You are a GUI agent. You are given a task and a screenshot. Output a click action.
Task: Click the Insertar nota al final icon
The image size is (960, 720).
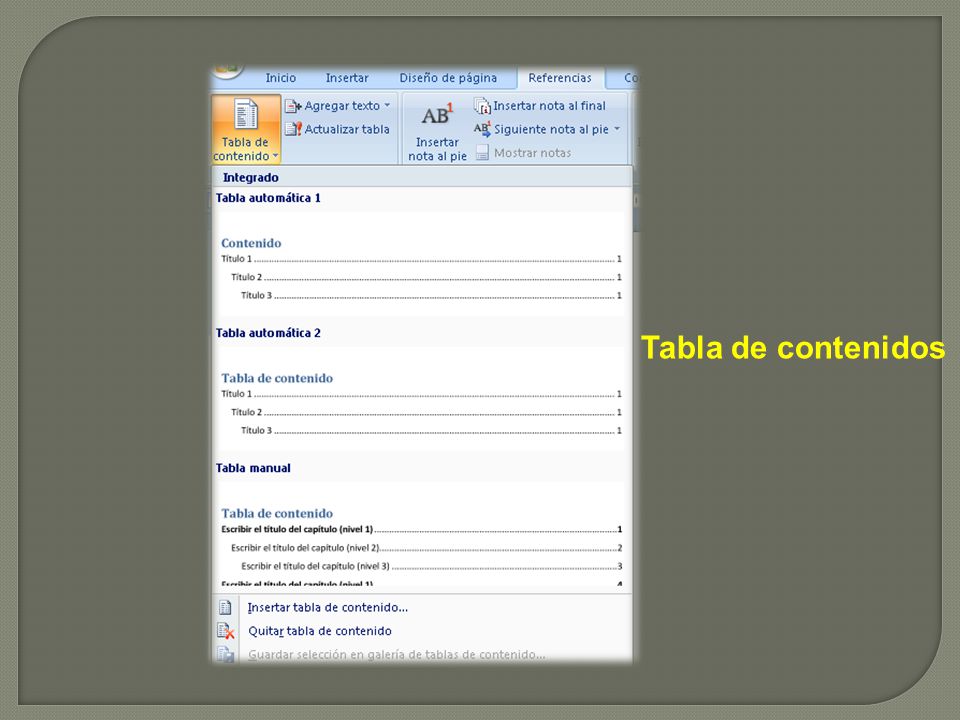pyautogui.click(x=482, y=106)
